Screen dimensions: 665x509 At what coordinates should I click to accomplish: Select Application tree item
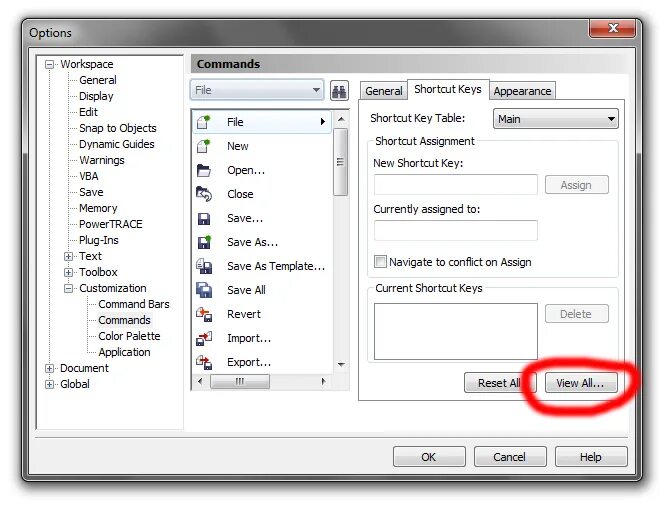pos(124,352)
